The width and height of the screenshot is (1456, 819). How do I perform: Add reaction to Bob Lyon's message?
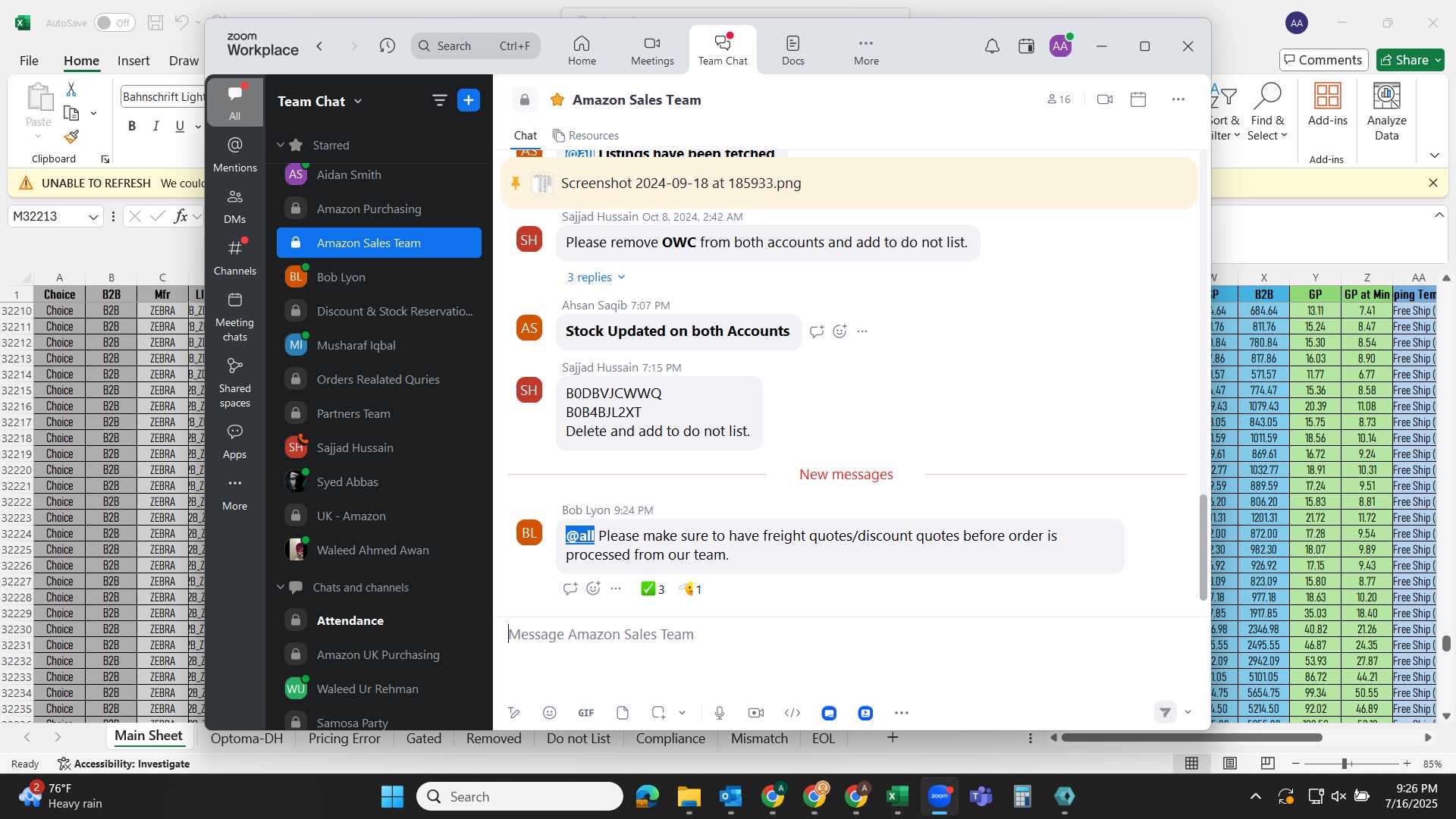pyautogui.click(x=594, y=588)
